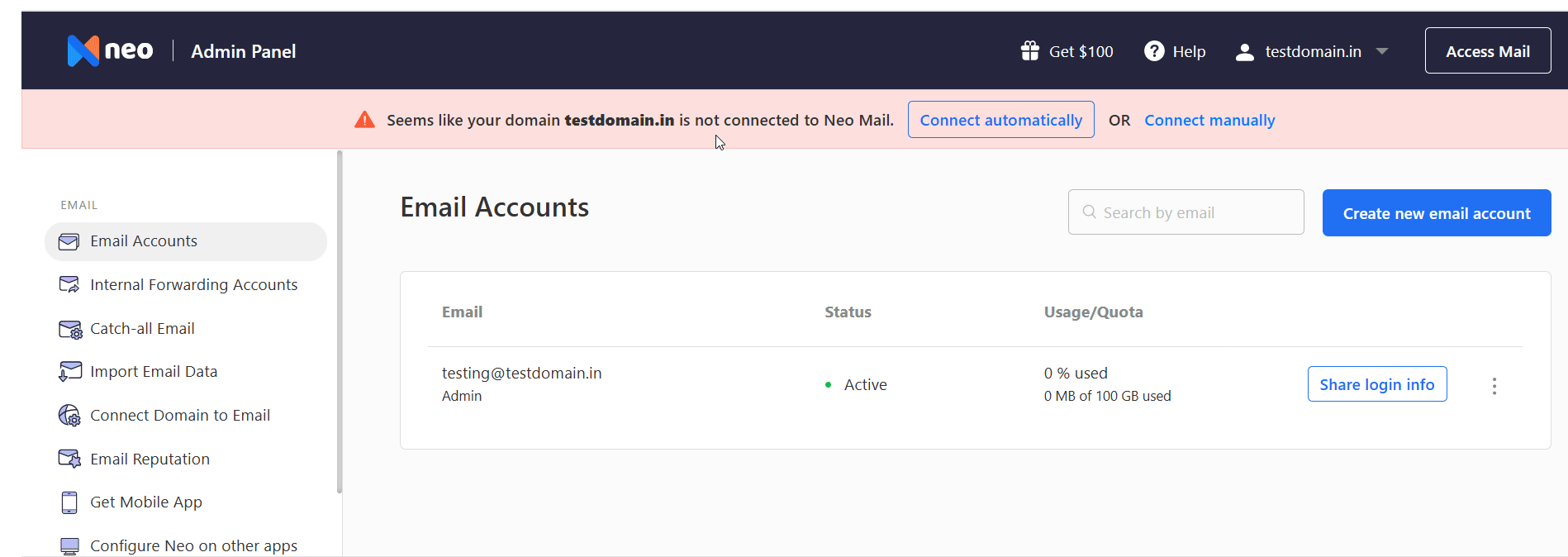Click the Import Email Data icon
Image resolution: width=1568 pixels, height=557 pixels.
click(70, 372)
